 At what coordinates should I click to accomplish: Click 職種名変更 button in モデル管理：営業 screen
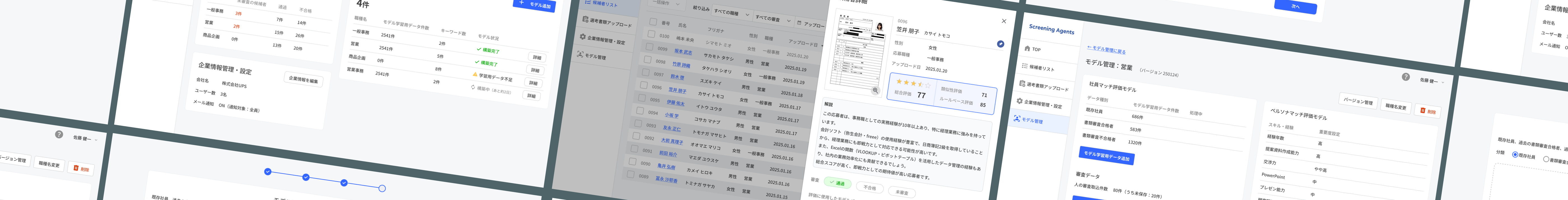point(1396,106)
